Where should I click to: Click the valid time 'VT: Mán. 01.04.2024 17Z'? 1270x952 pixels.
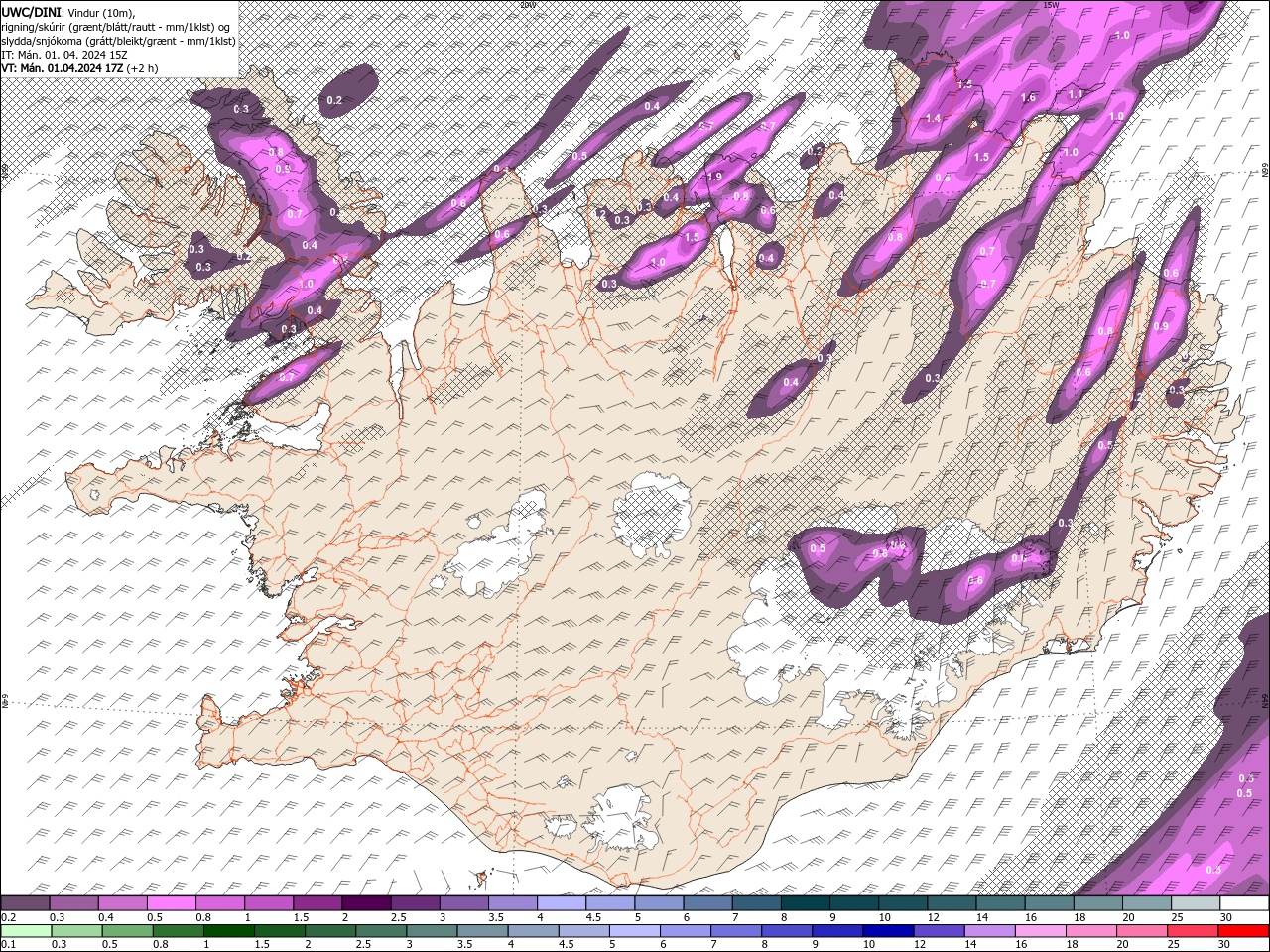click(x=62, y=68)
